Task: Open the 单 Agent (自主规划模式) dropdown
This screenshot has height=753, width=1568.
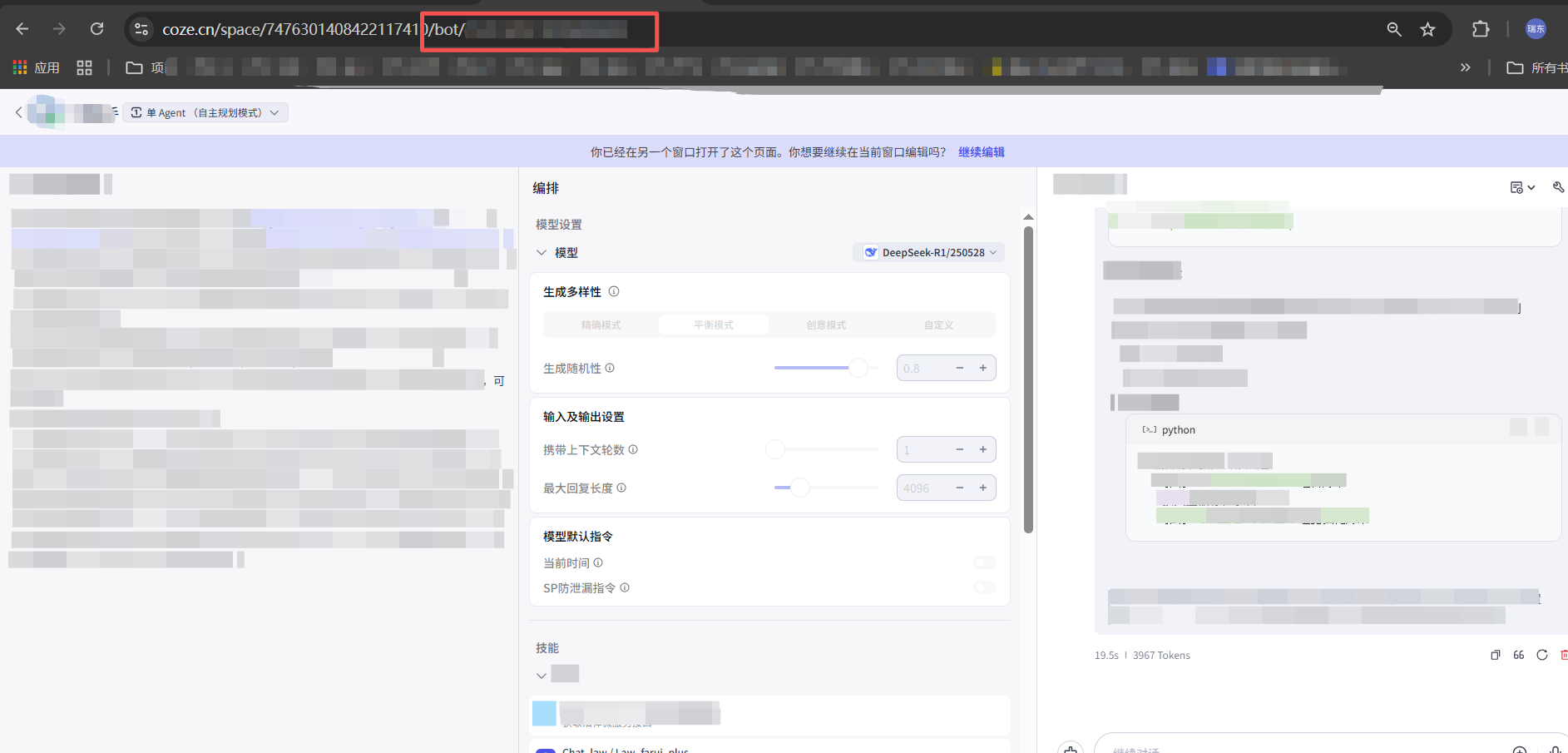Action: click(205, 112)
